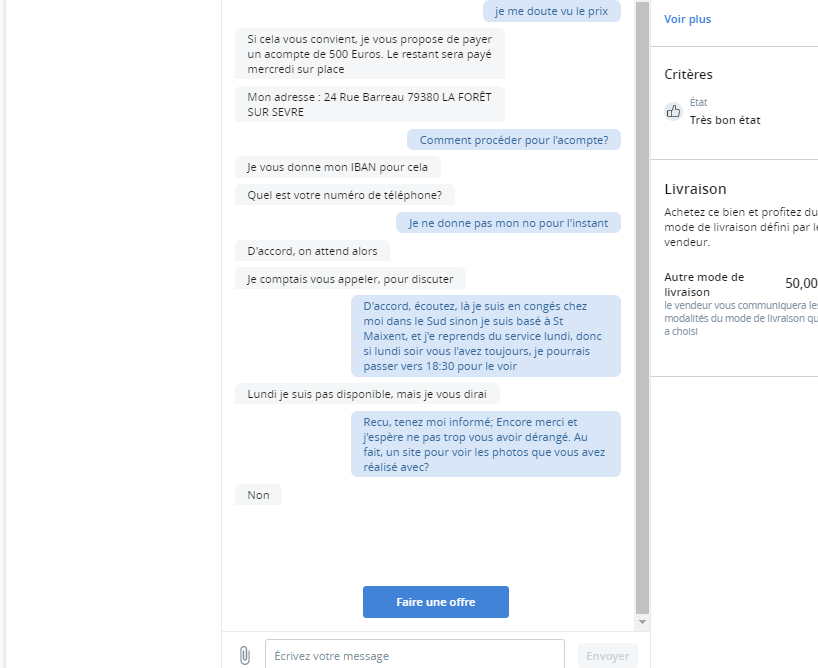Click the chat vertical scrollbar thumb
818x668 pixels.
pyautogui.click(x=642, y=300)
